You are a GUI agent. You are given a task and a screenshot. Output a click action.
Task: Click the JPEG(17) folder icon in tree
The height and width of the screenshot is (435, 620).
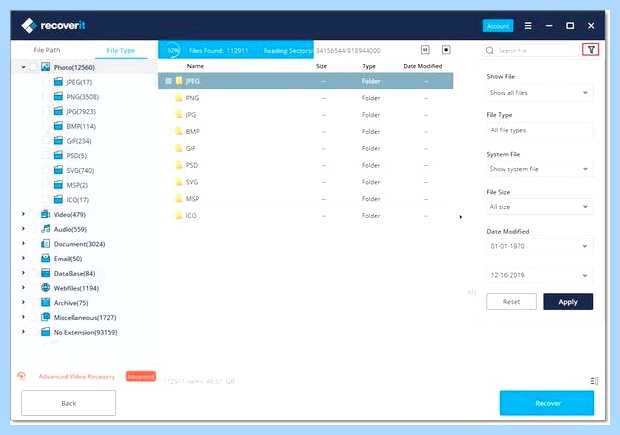click(58, 82)
